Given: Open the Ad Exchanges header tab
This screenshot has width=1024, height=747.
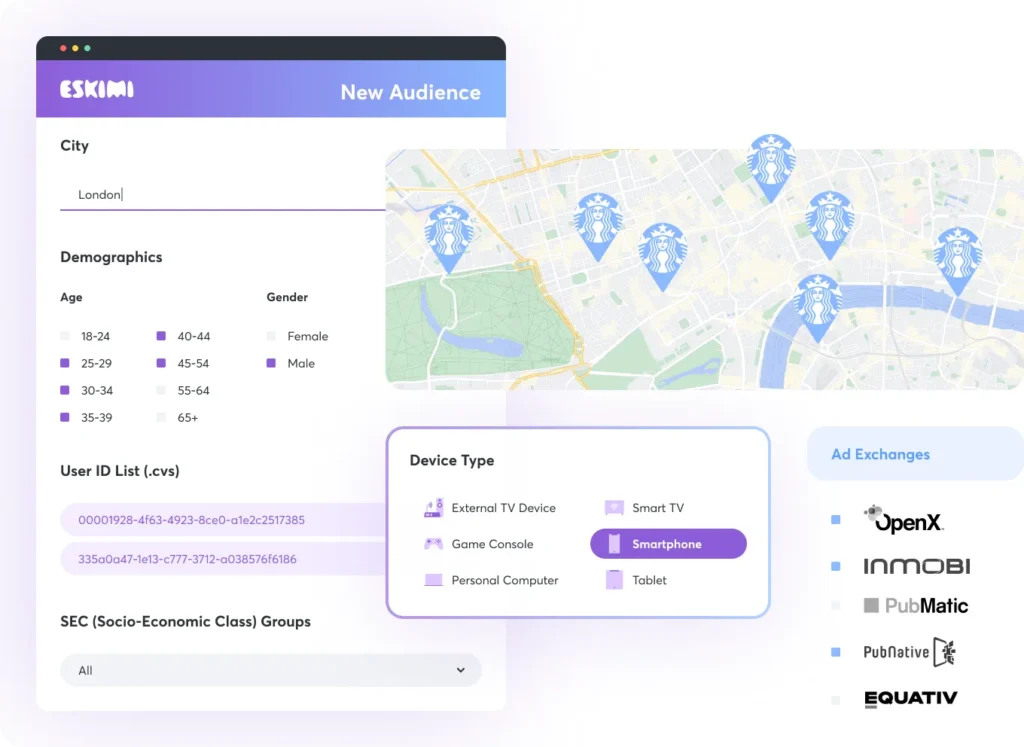Looking at the screenshot, I should coord(915,454).
